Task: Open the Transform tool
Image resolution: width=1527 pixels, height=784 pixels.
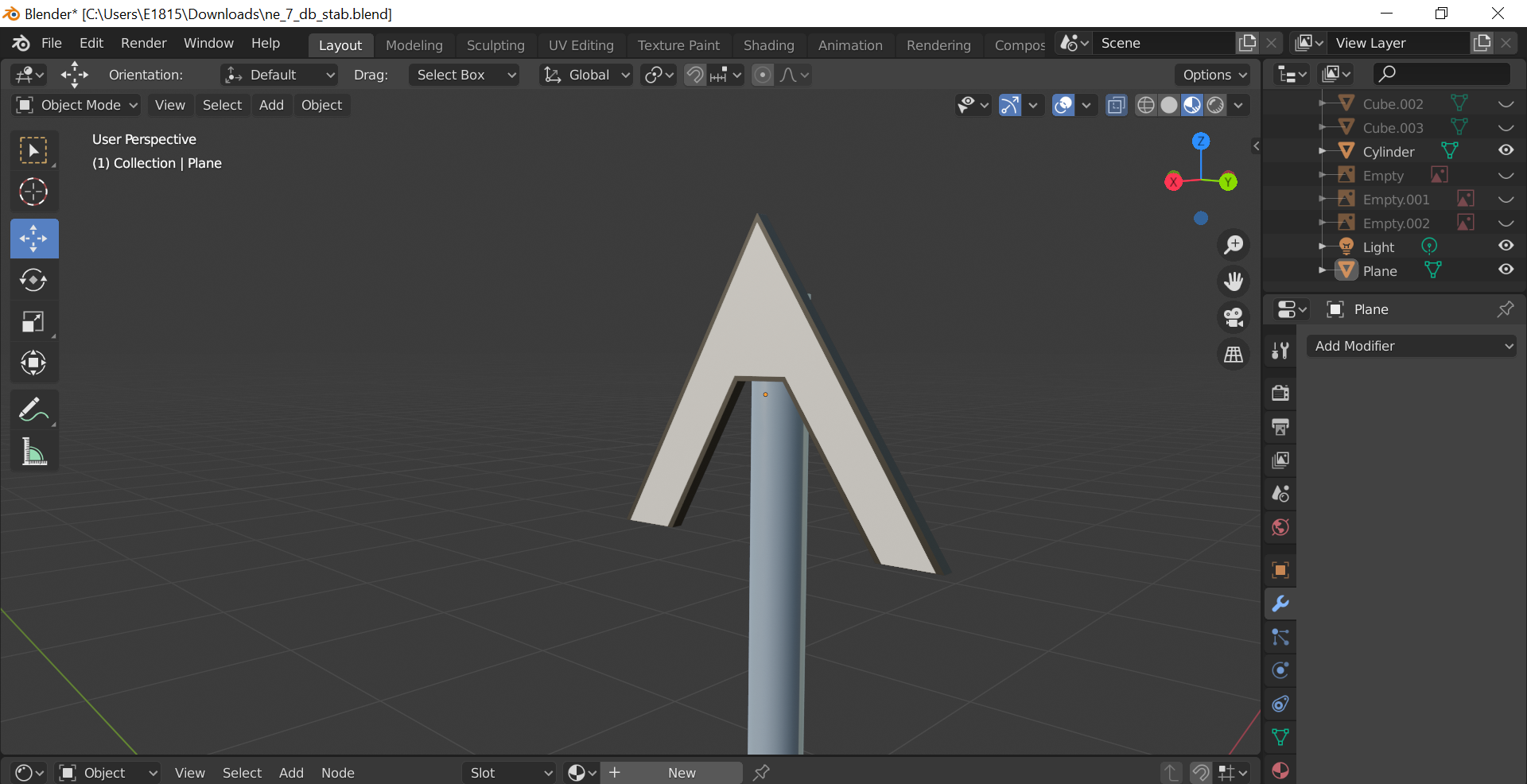Action: [33, 363]
